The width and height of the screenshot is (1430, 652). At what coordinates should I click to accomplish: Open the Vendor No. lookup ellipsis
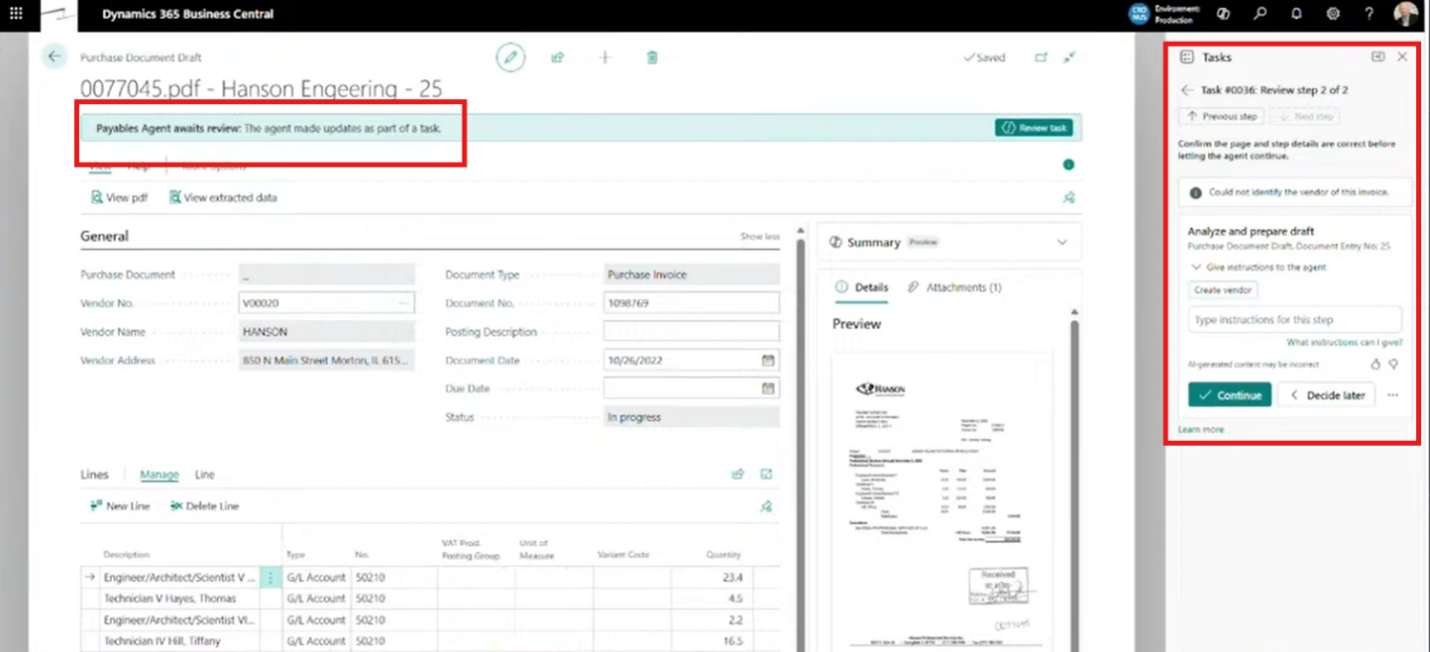coord(404,303)
